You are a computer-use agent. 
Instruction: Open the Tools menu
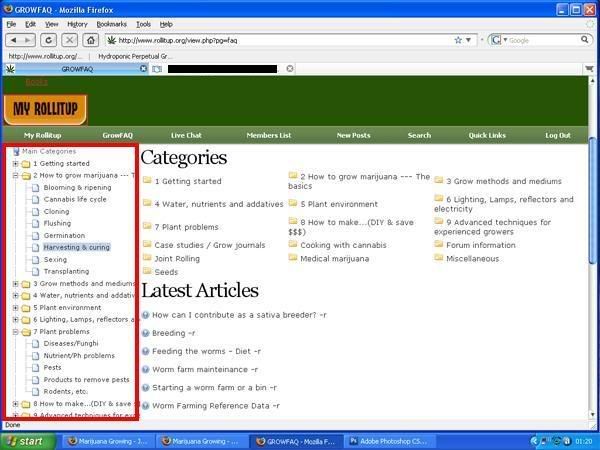[143, 24]
